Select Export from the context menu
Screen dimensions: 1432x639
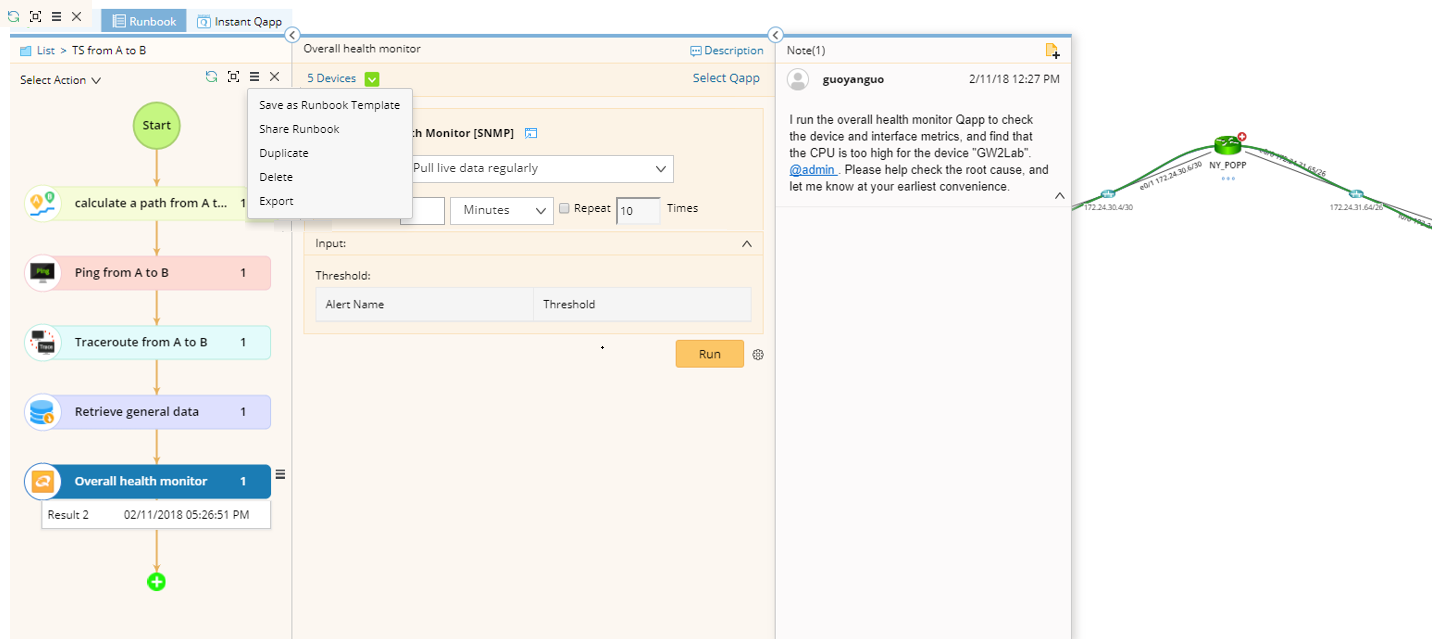pyautogui.click(x=276, y=201)
